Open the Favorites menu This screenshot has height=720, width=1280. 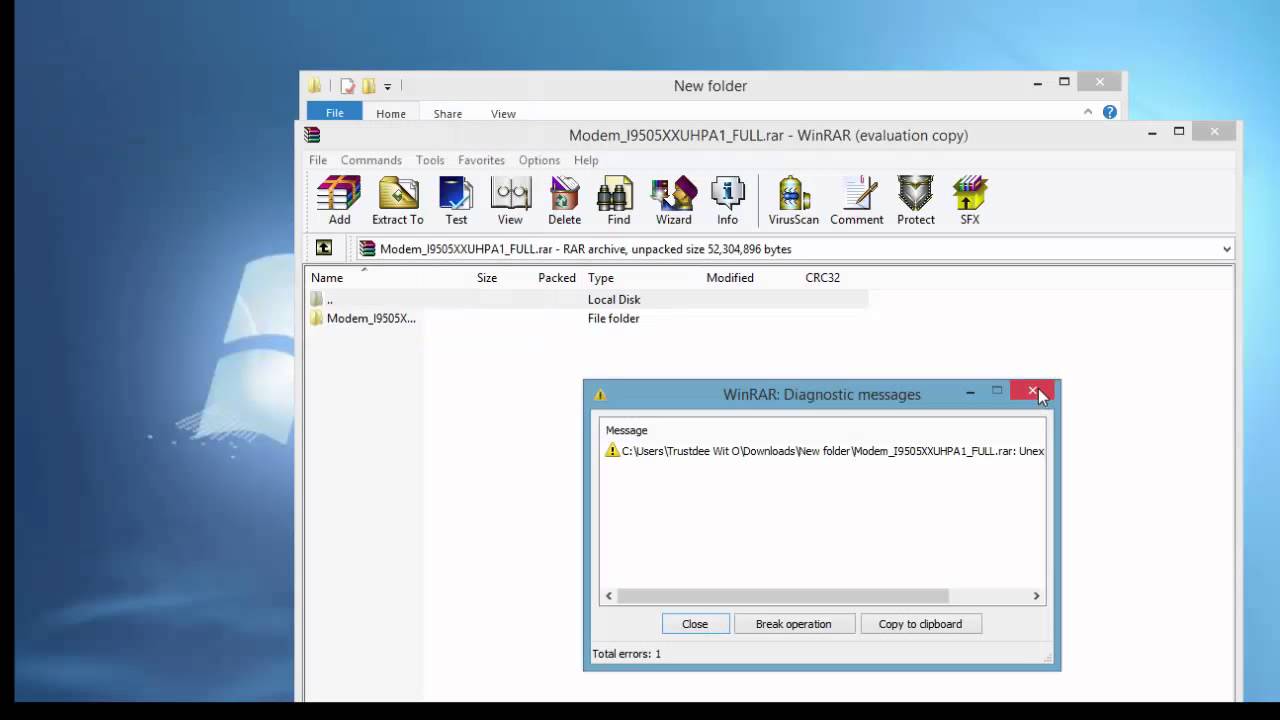tap(481, 160)
